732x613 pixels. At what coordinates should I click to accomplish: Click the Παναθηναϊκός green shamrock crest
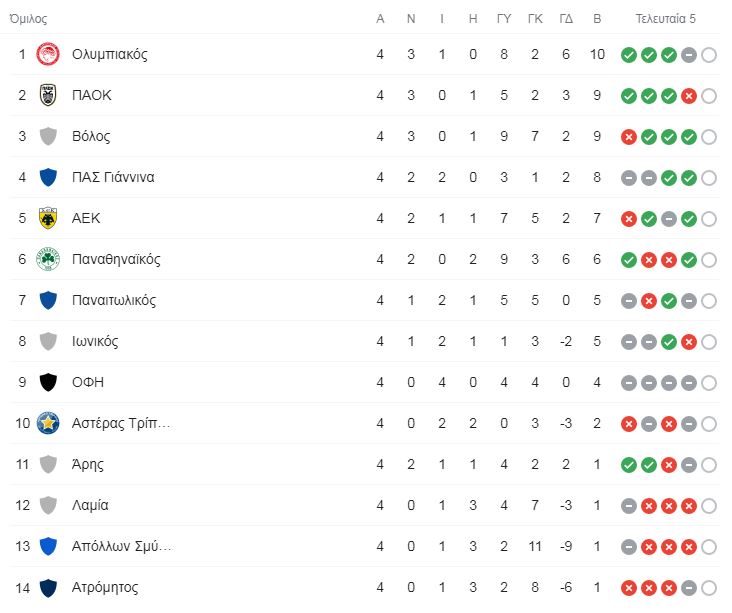click(x=48, y=259)
